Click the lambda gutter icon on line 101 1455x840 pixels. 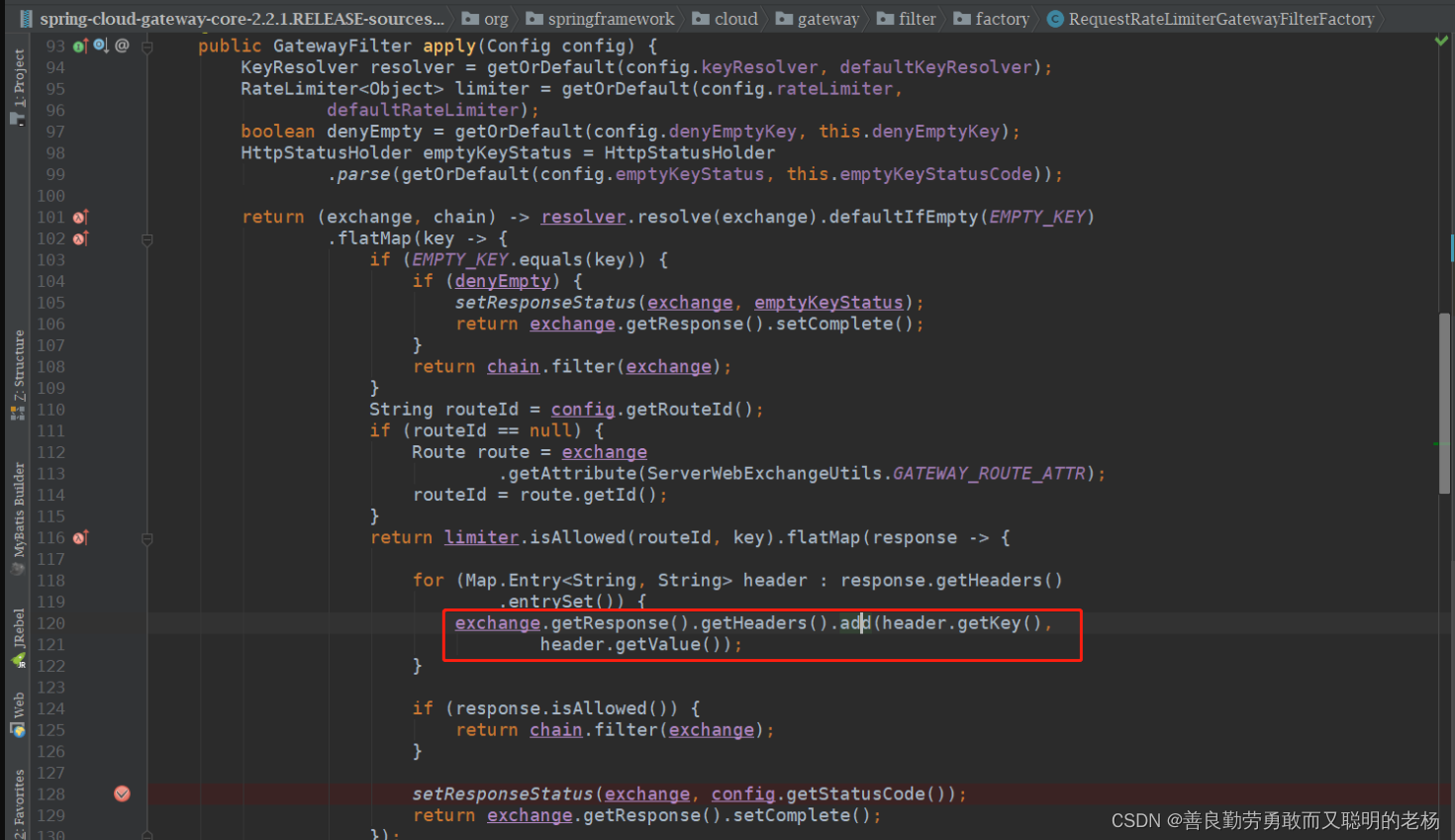(80, 216)
